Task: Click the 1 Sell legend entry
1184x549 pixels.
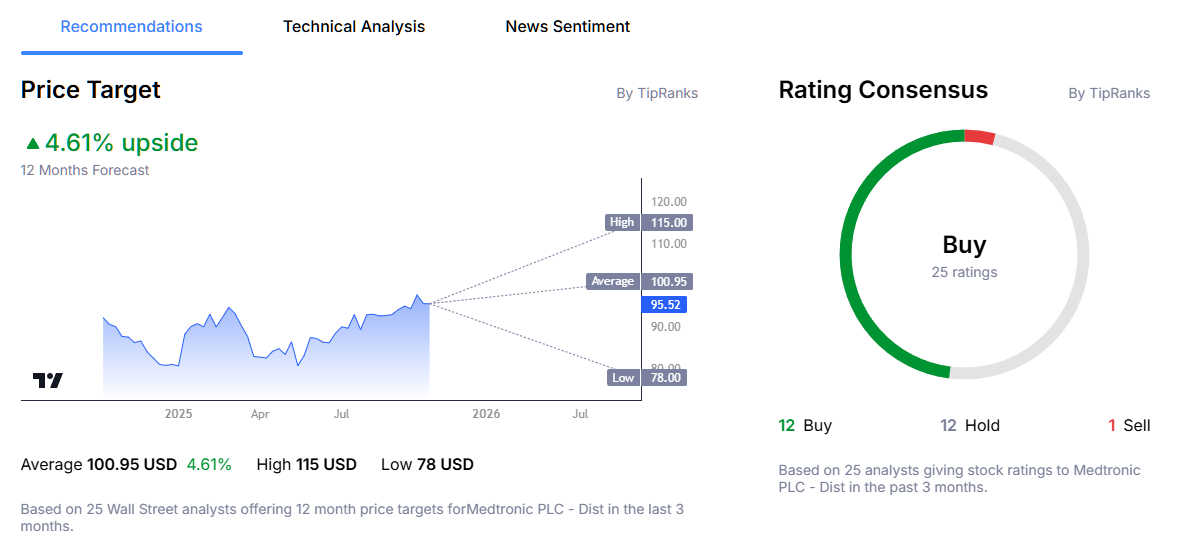Action: (x=1128, y=425)
